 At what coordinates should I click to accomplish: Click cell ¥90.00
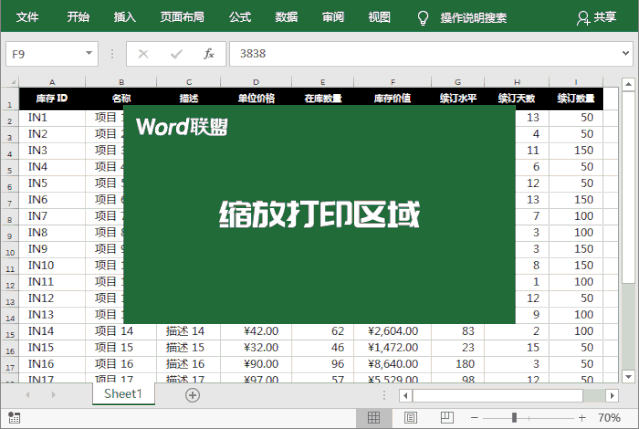pos(256,364)
